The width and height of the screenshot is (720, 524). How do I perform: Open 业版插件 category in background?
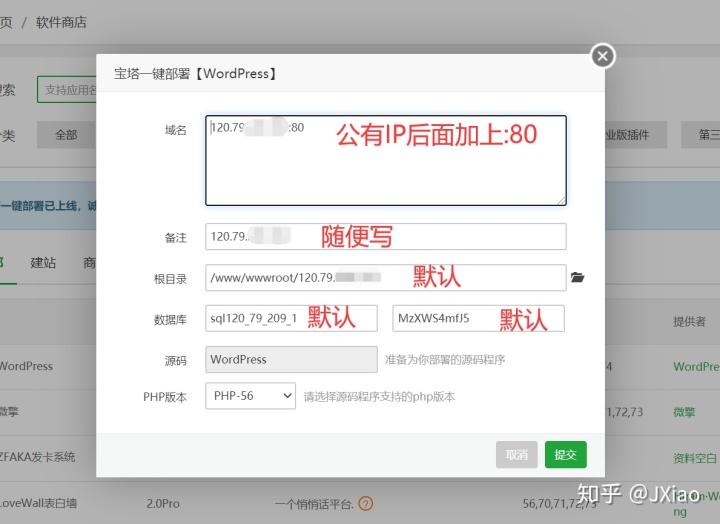(x=636, y=135)
